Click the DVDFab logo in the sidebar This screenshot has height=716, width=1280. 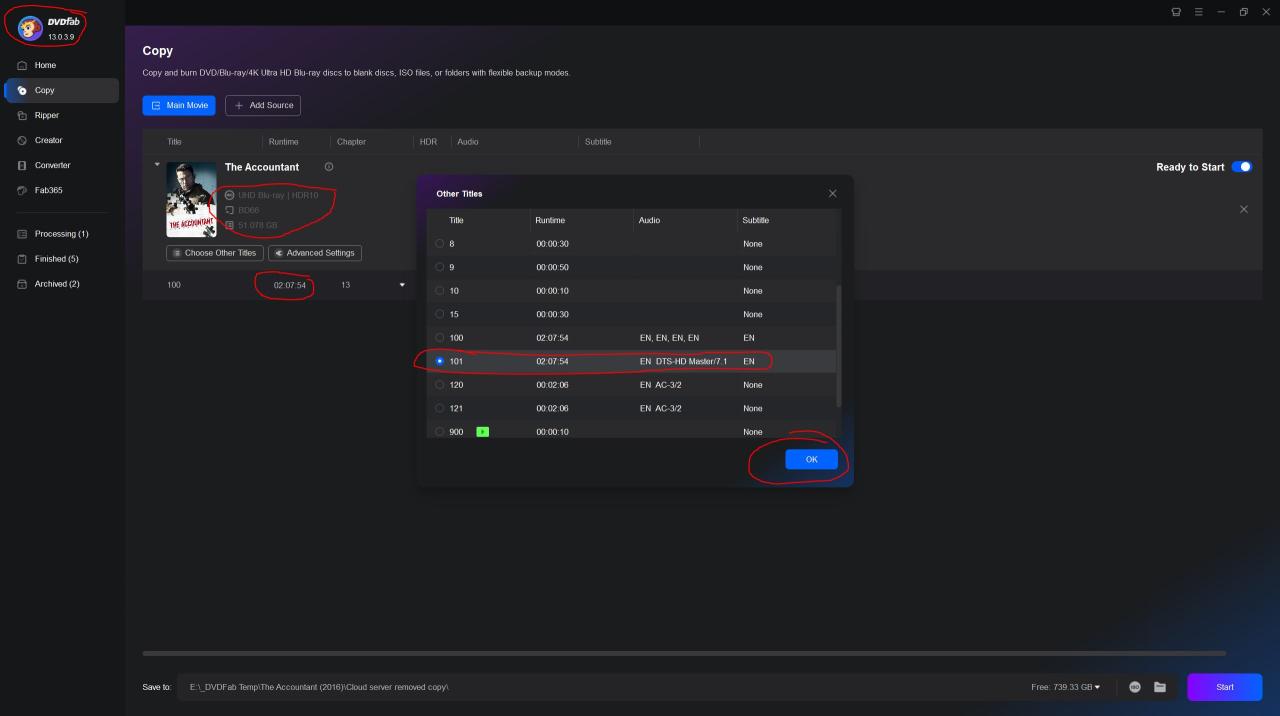tap(31, 28)
